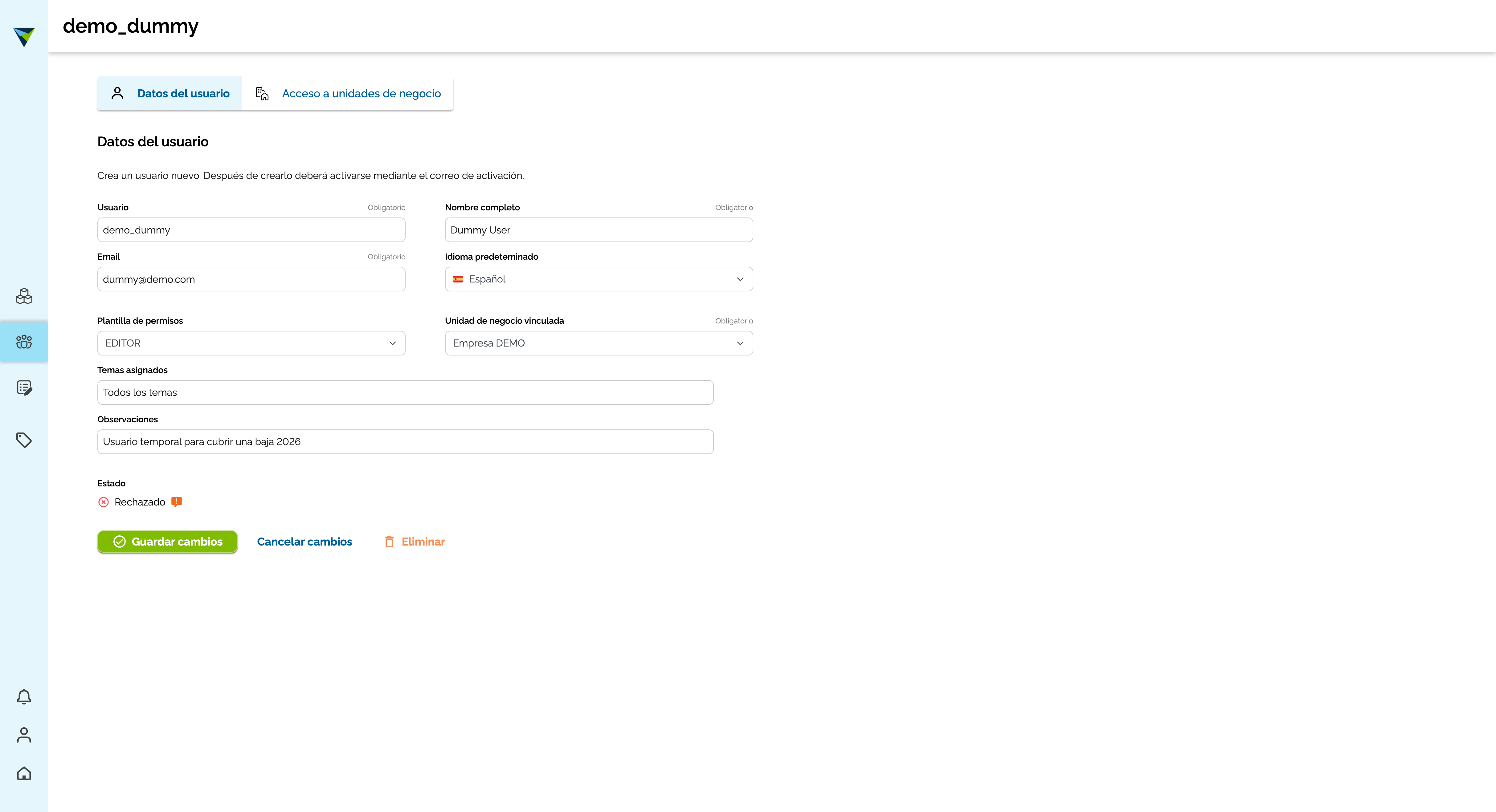Open the boxes module icon in sidebar

pos(24,296)
